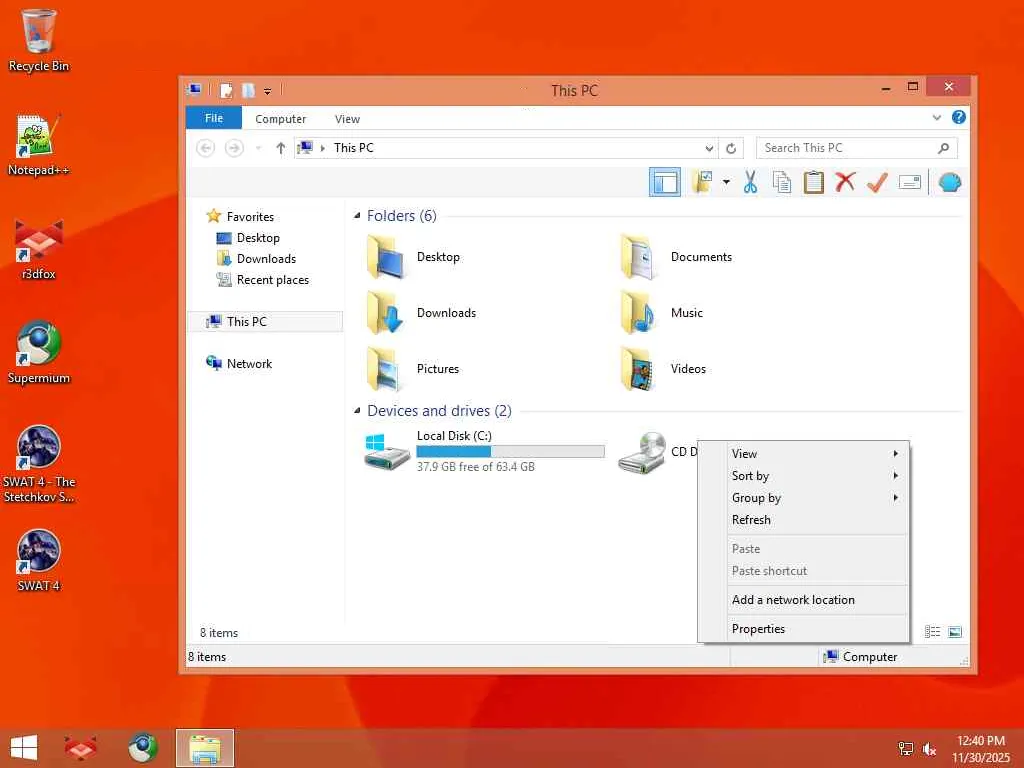The height and width of the screenshot is (768, 1024).
Task: Expand the ribbon with the chevron
Action: click(x=936, y=118)
